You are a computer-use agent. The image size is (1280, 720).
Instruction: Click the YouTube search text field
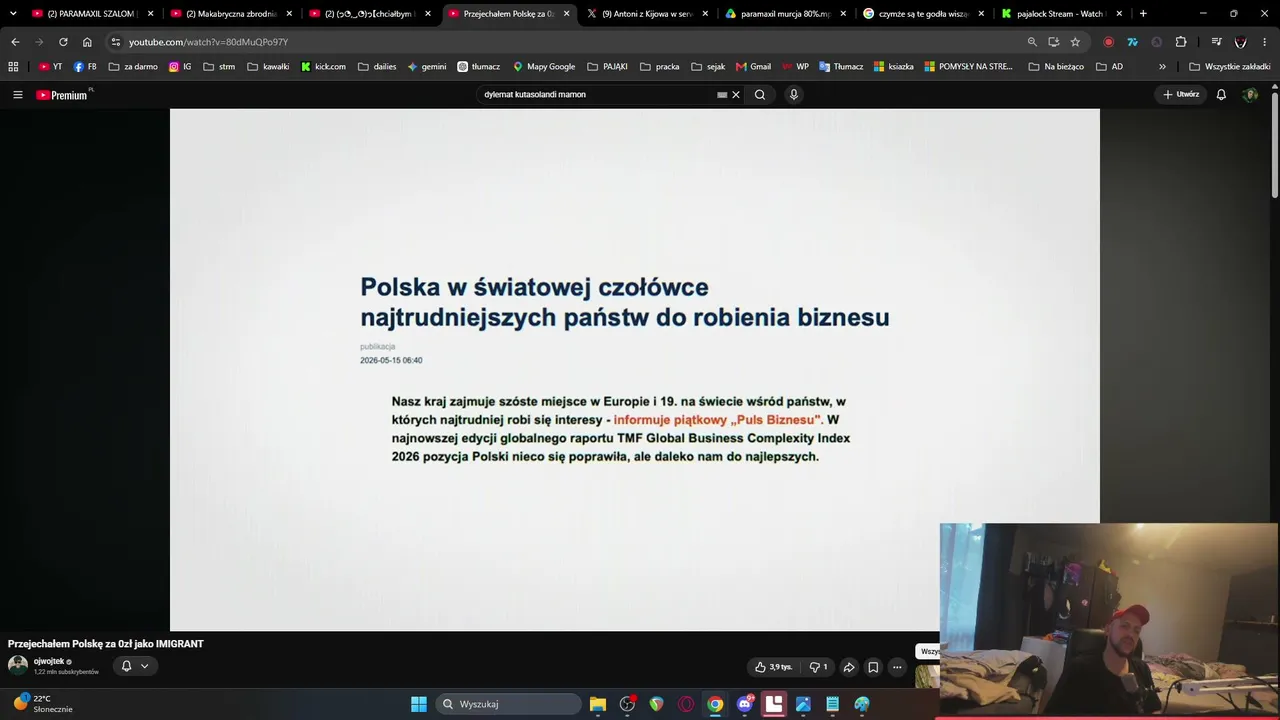[595, 95]
